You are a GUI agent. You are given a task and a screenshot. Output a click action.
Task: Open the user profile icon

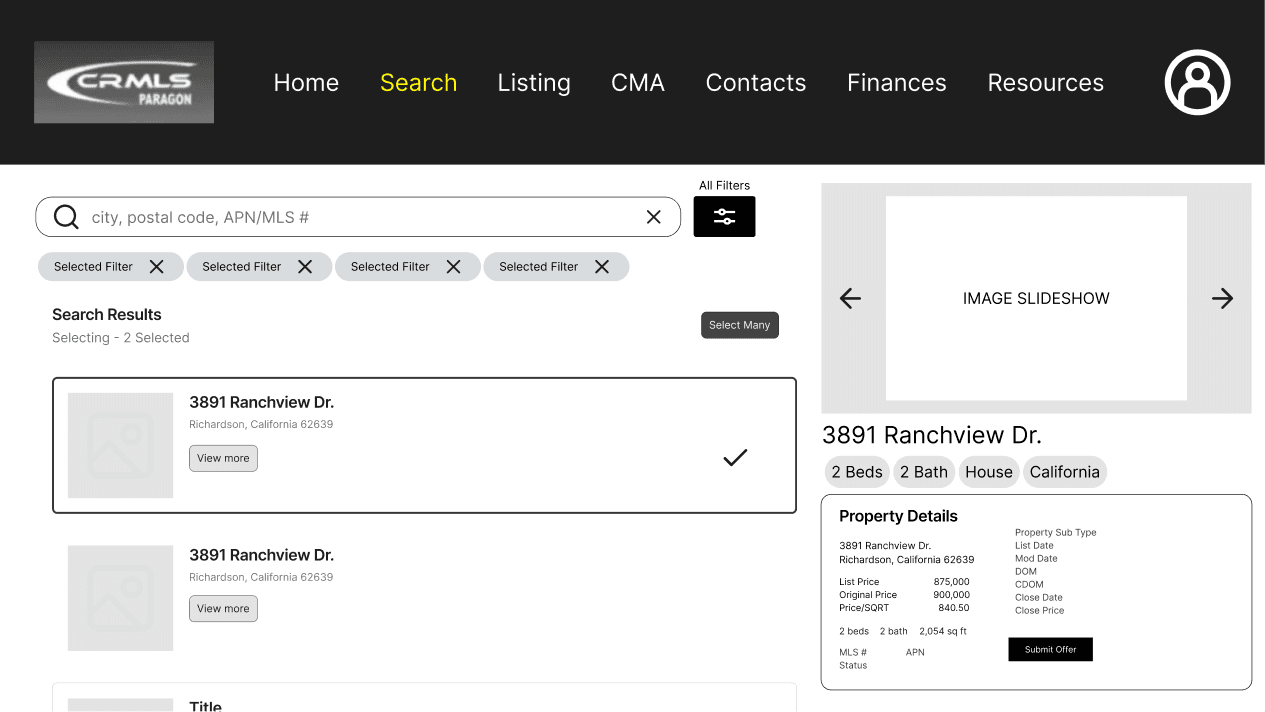click(x=1197, y=82)
